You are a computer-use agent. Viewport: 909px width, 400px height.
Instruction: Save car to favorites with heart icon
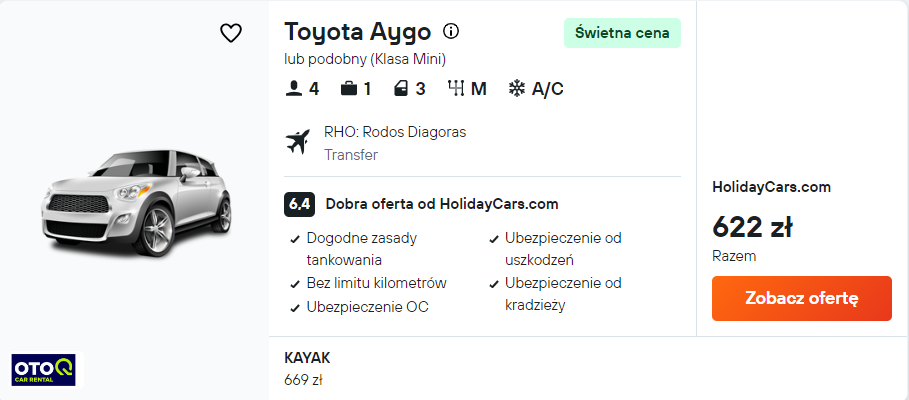pos(231,33)
